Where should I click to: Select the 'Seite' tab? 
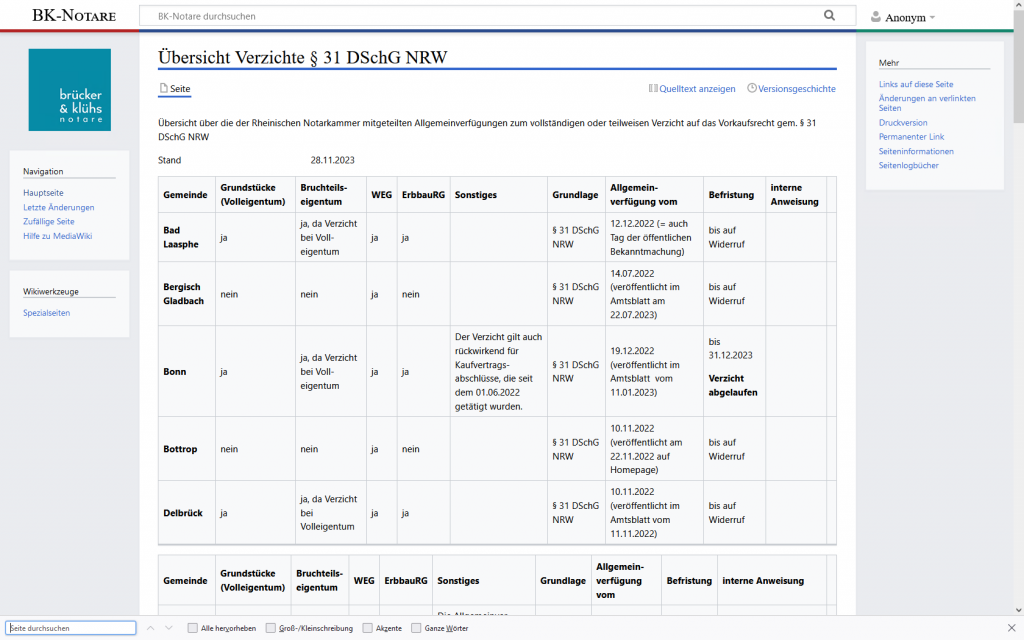pyautogui.click(x=175, y=89)
